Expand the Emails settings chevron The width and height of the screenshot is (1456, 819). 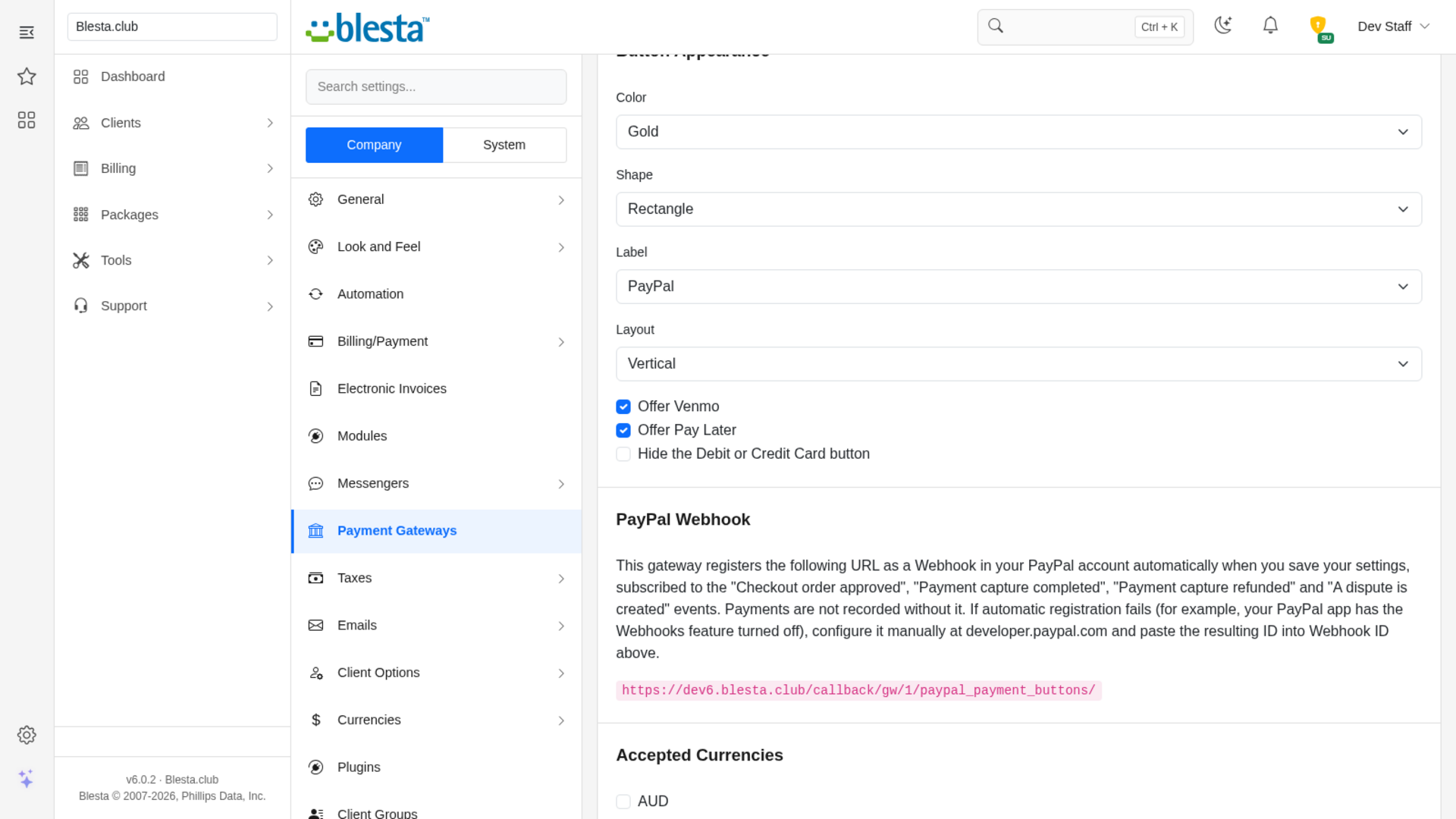tap(561, 626)
